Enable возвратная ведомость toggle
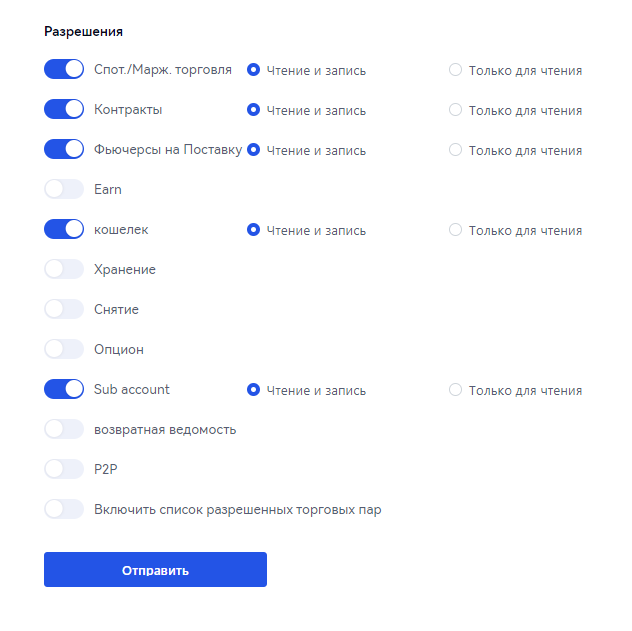 click(64, 429)
